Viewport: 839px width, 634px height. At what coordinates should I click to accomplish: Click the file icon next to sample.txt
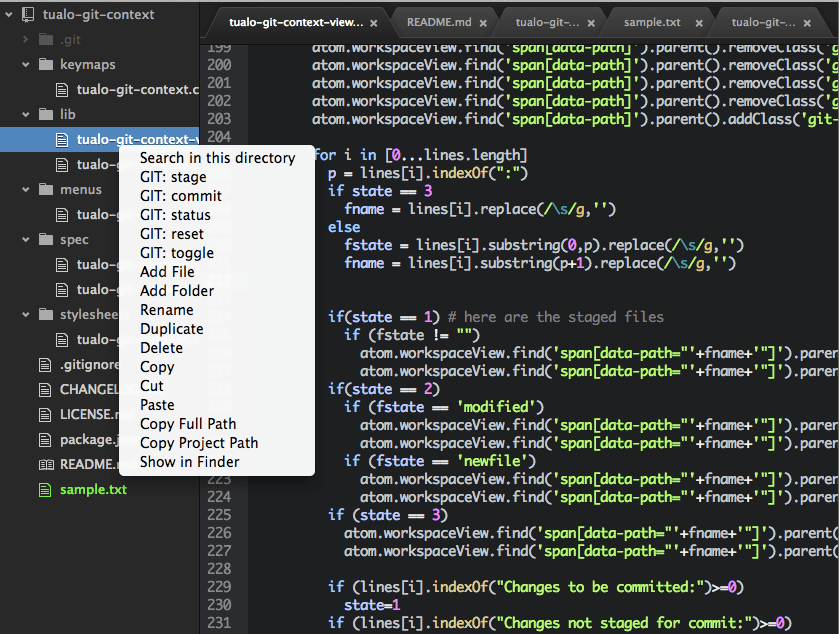45,489
